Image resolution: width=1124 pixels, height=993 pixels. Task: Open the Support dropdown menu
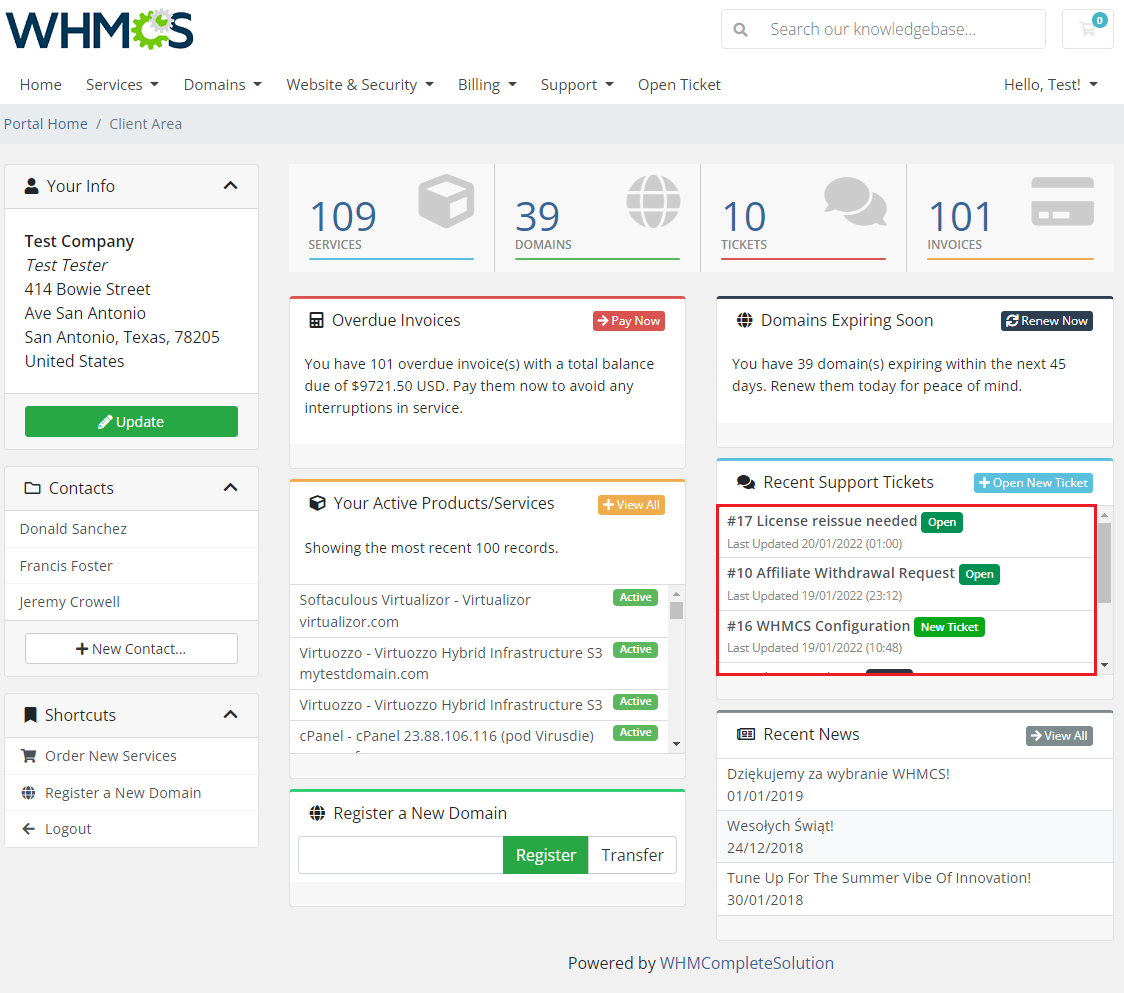click(577, 85)
